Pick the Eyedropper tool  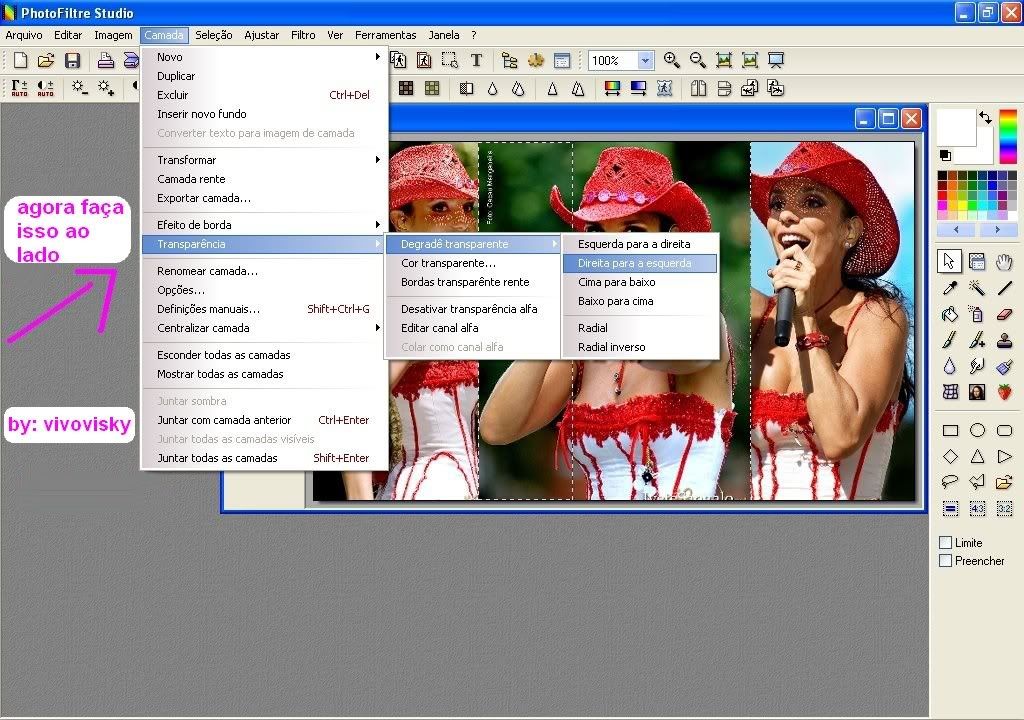[950, 288]
